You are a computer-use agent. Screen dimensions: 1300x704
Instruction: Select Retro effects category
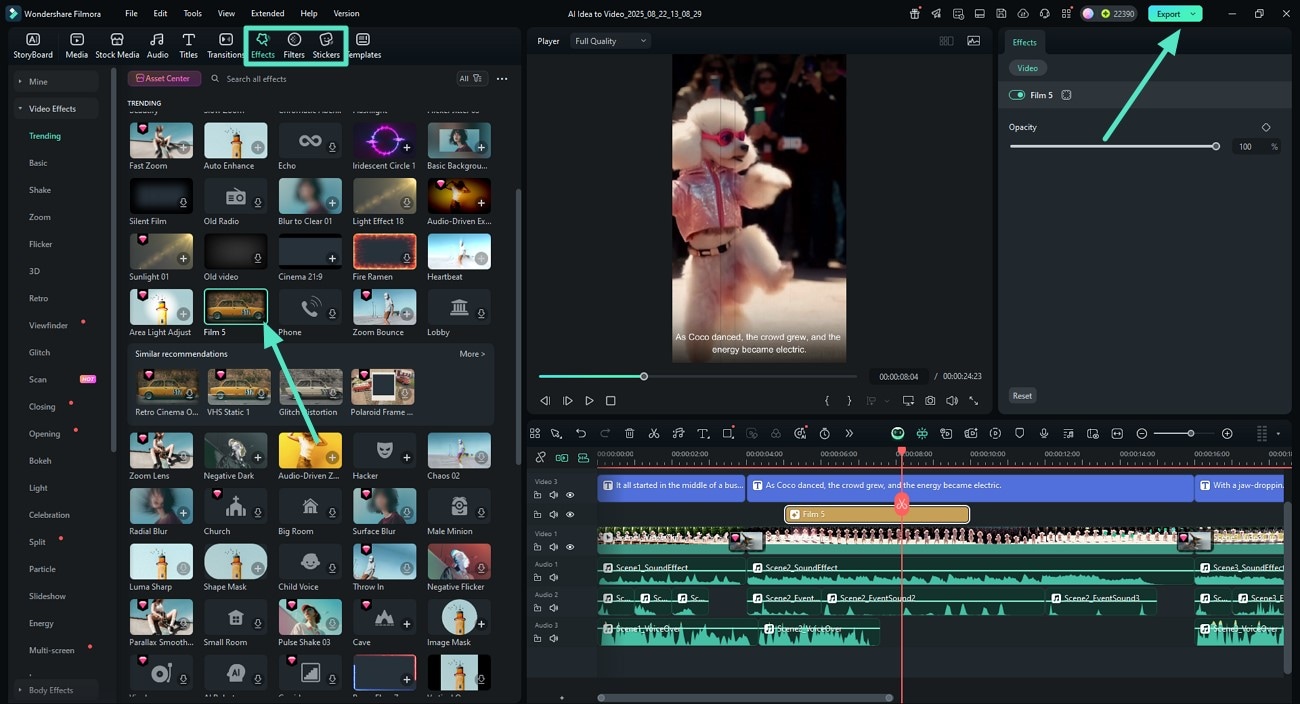coord(38,298)
